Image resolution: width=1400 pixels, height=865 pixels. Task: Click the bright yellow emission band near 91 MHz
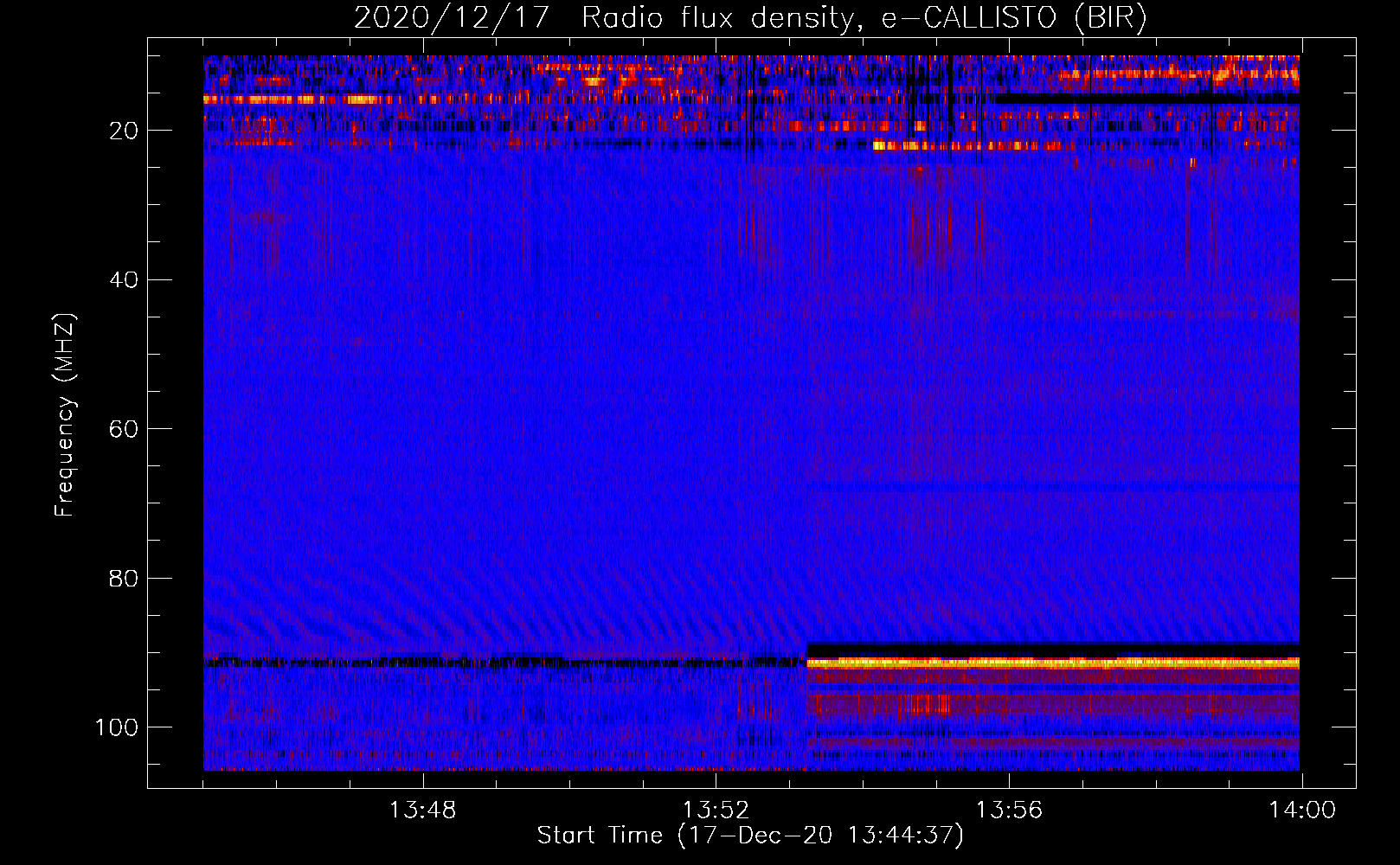[1053, 663]
